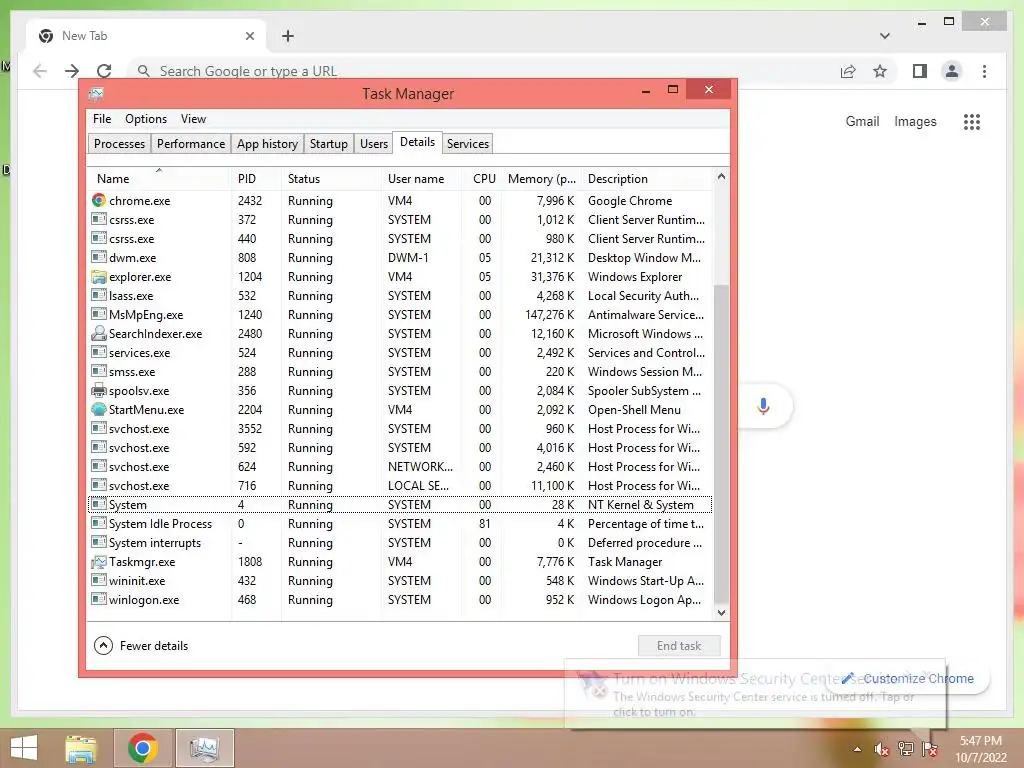The height and width of the screenshot is (768, 1024).
Task: Sort by the Status column header
Action: tap(331, 178)
